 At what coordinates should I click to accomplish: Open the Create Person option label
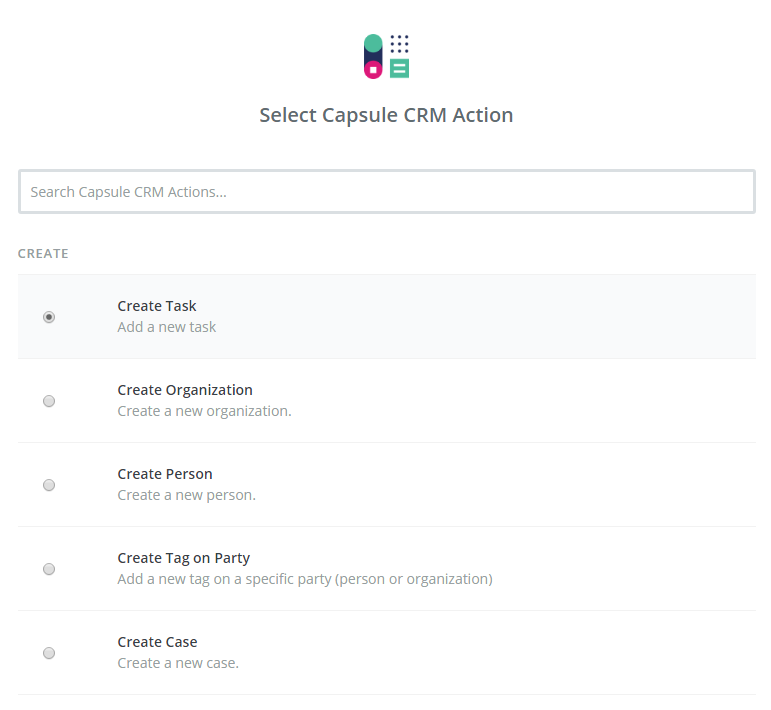165,474
